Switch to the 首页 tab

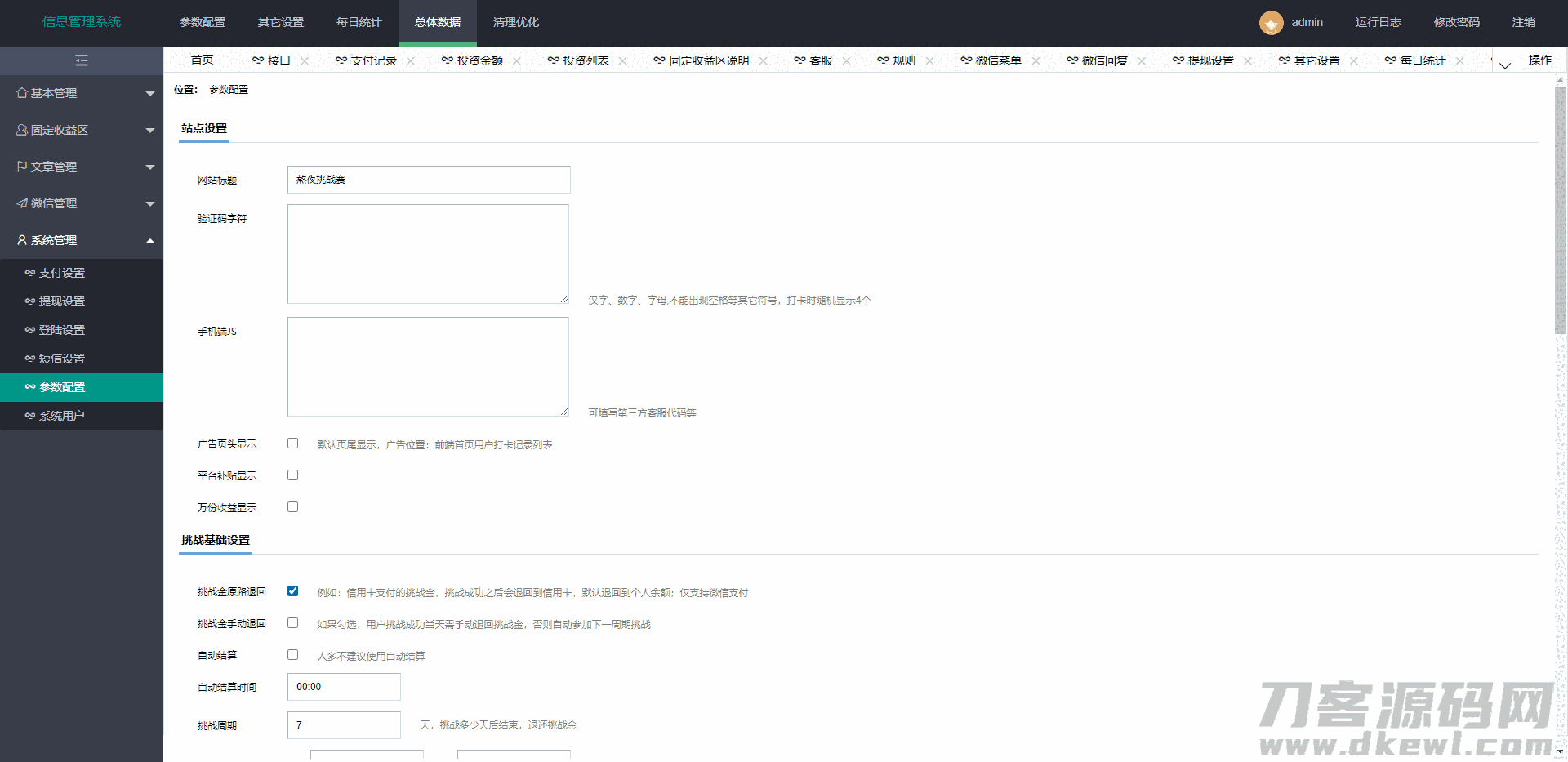click(202, 60)
